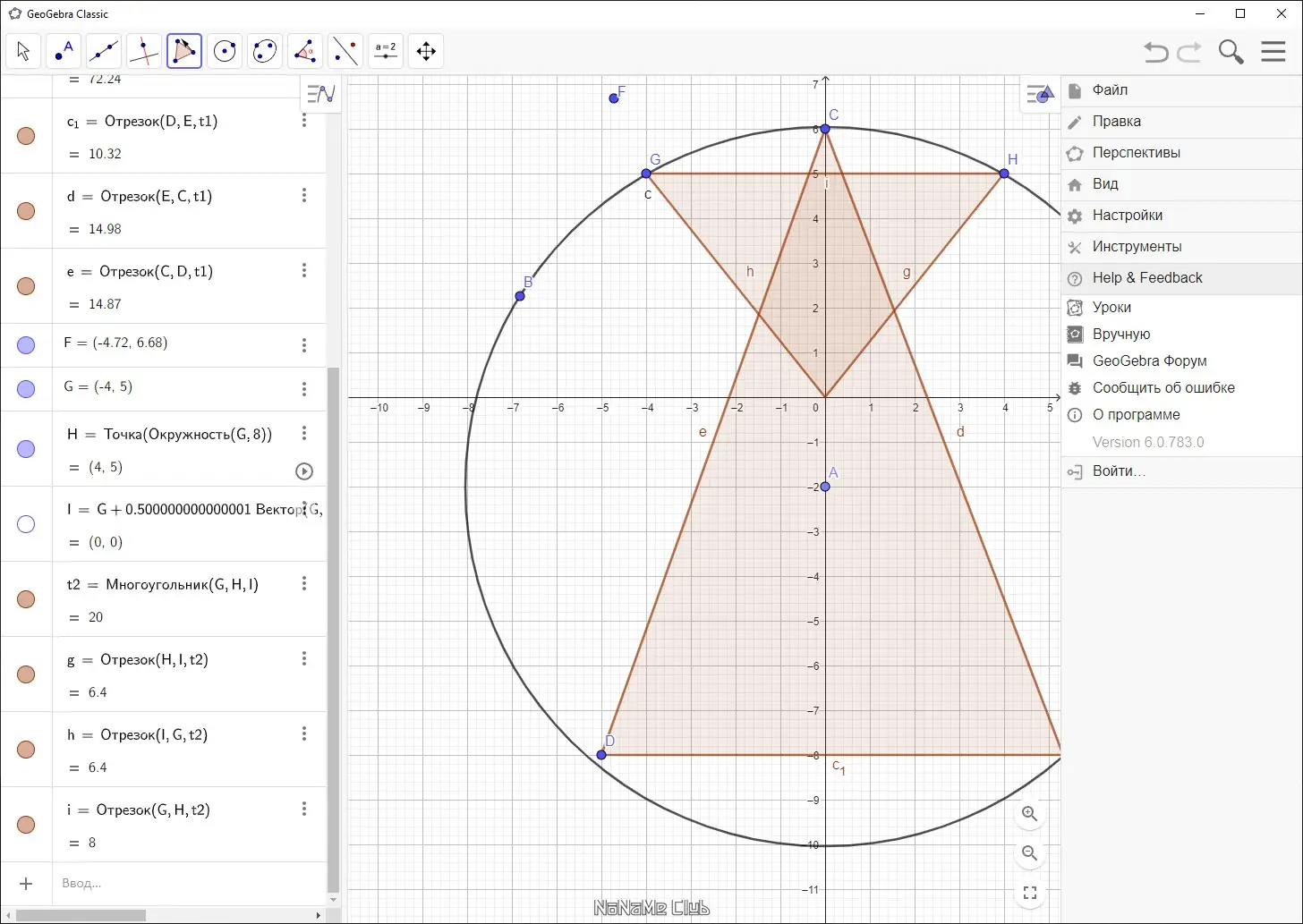Click the Войти sign-in button
Viewport: 1303px width, 924px height.
coord(1119,471)
